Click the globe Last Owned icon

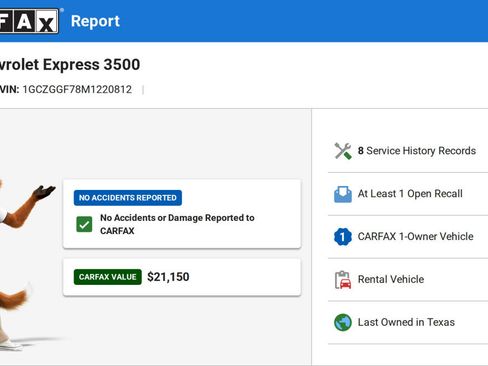click(x=343, y=322)
